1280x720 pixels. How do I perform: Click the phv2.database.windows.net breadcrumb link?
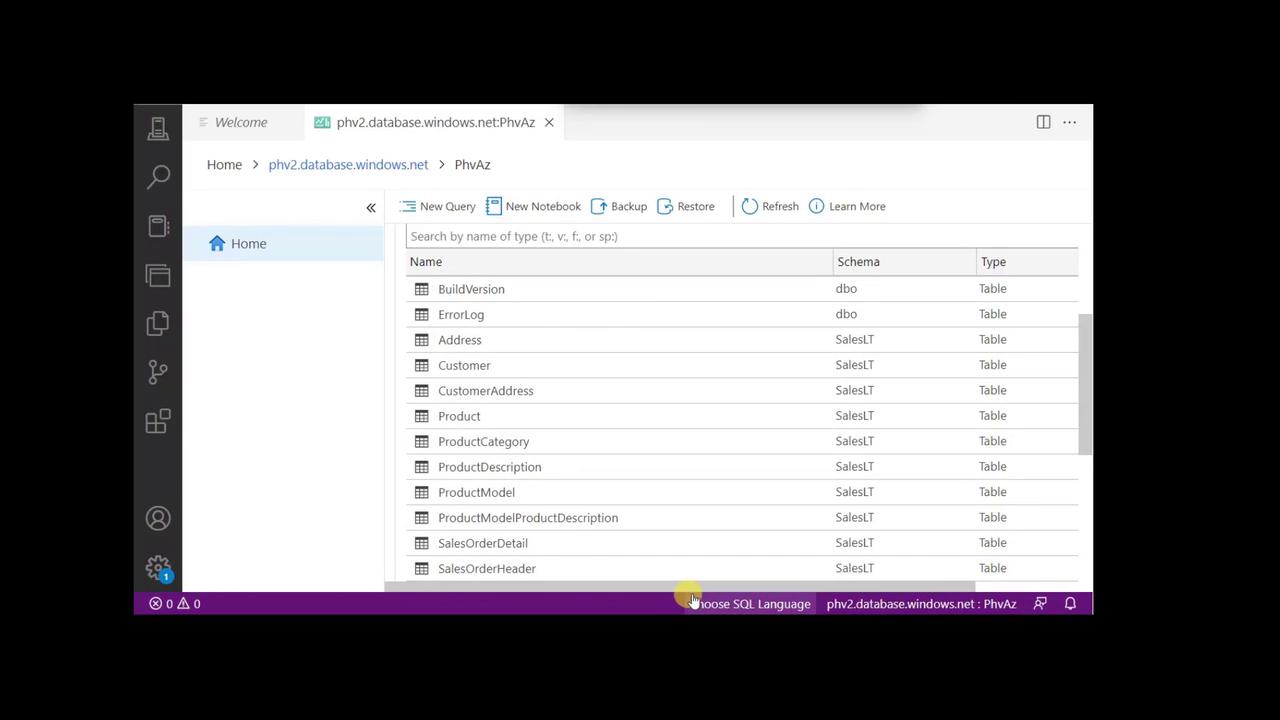click(x=348, y=164)
